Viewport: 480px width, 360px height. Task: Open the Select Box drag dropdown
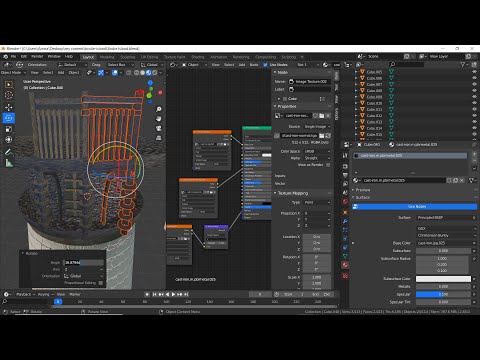click(x=121, y=65)
